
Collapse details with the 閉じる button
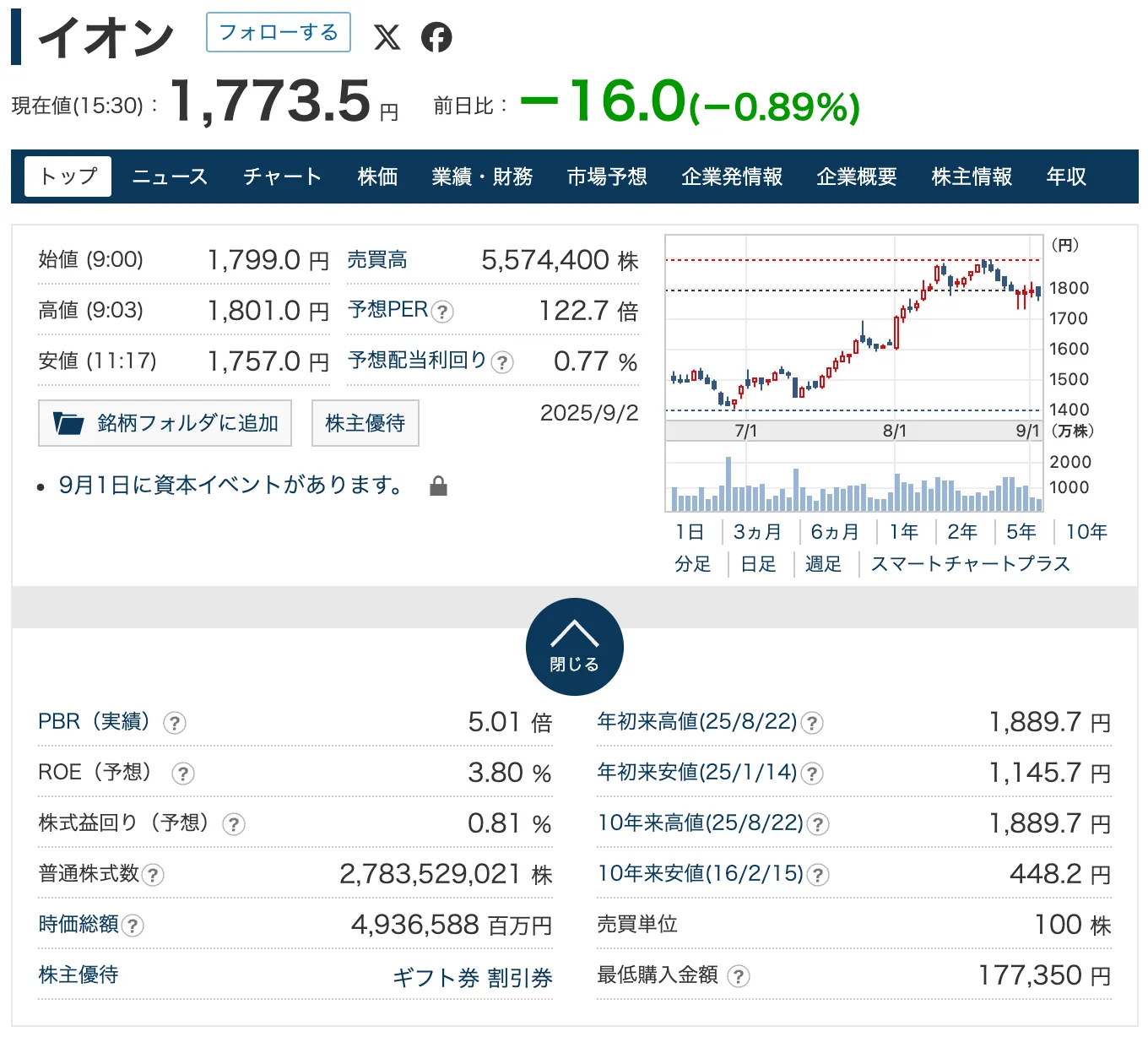(x=575, y=647)
